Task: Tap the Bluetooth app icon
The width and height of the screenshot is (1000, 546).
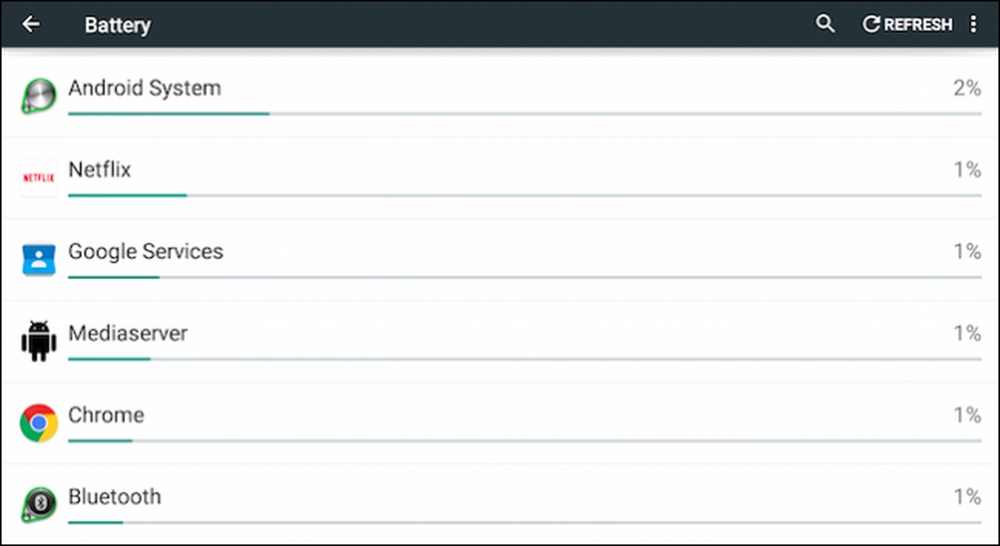Action: point(39,505)
